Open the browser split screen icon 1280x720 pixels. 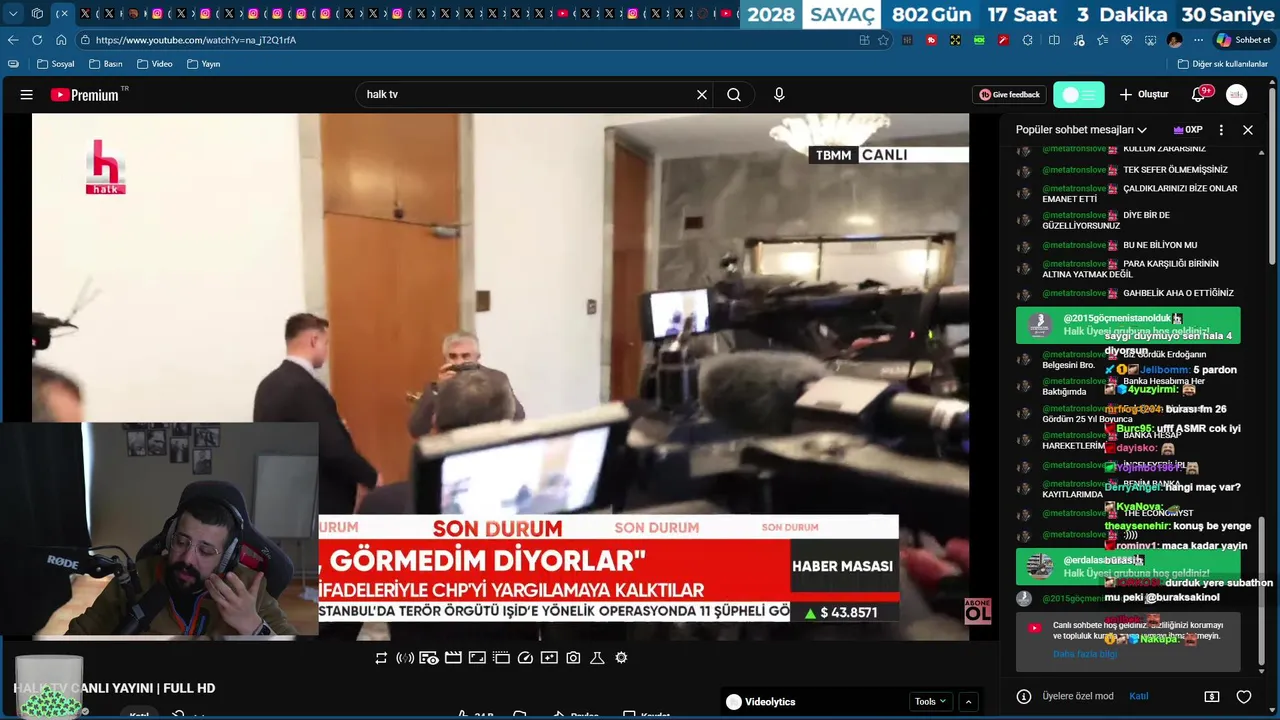pyautogui.click(x=1054, y=40)
